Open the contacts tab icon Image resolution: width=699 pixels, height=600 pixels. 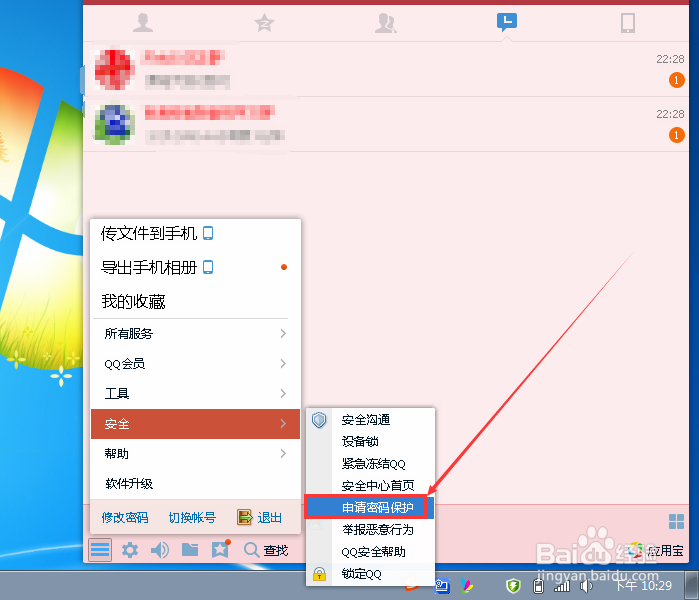(143, 23)
